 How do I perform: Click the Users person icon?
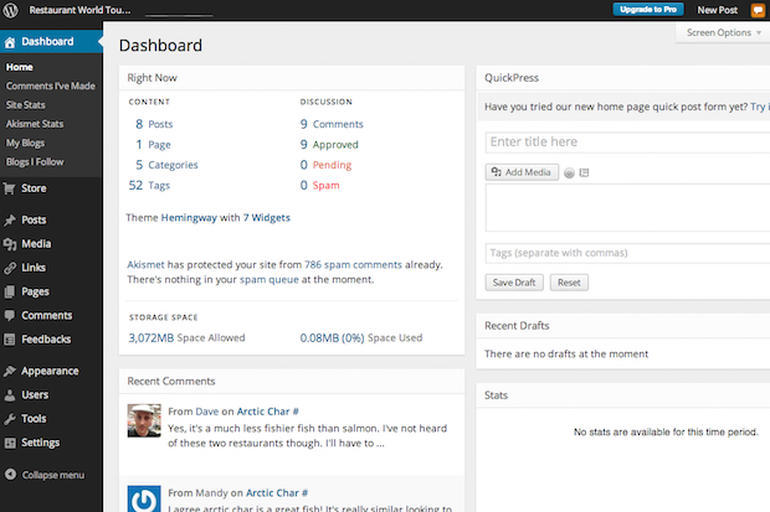click(9, 395)
